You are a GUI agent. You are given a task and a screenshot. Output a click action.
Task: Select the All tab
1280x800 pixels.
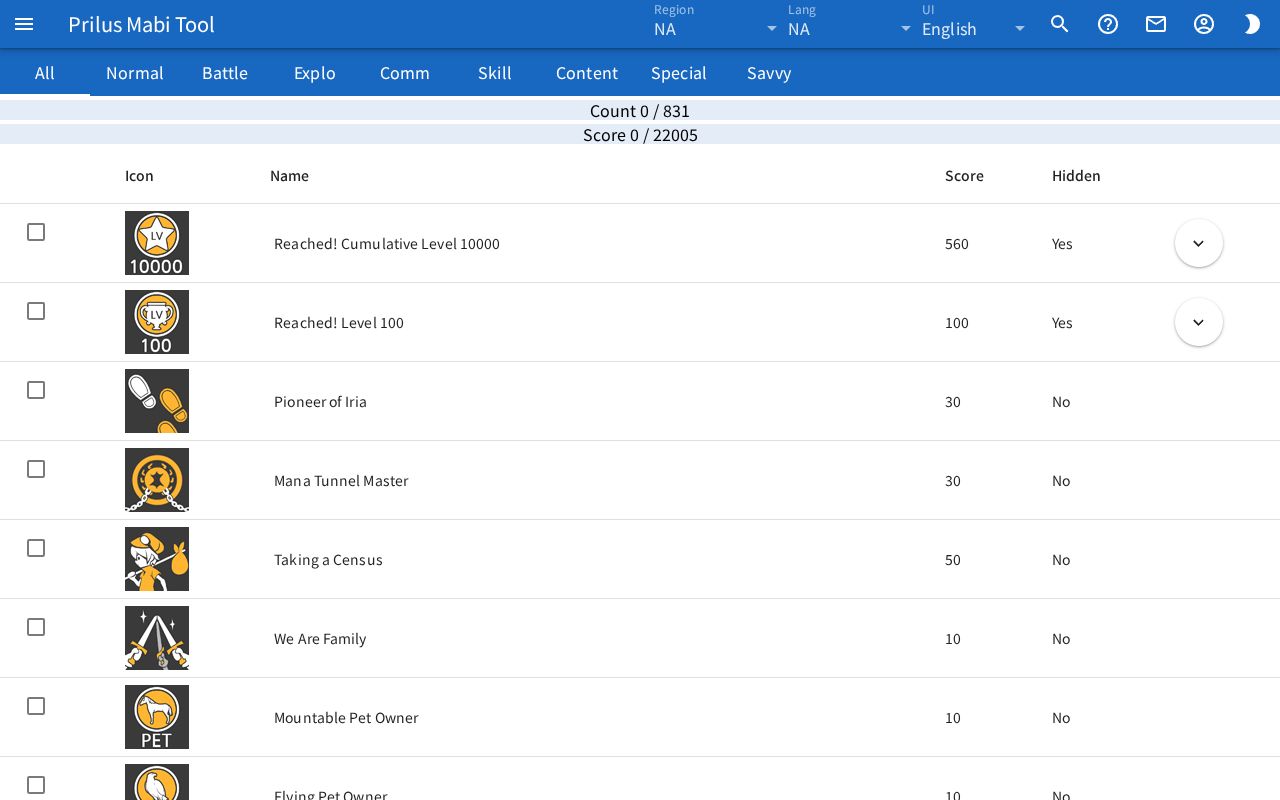point(45,73)
